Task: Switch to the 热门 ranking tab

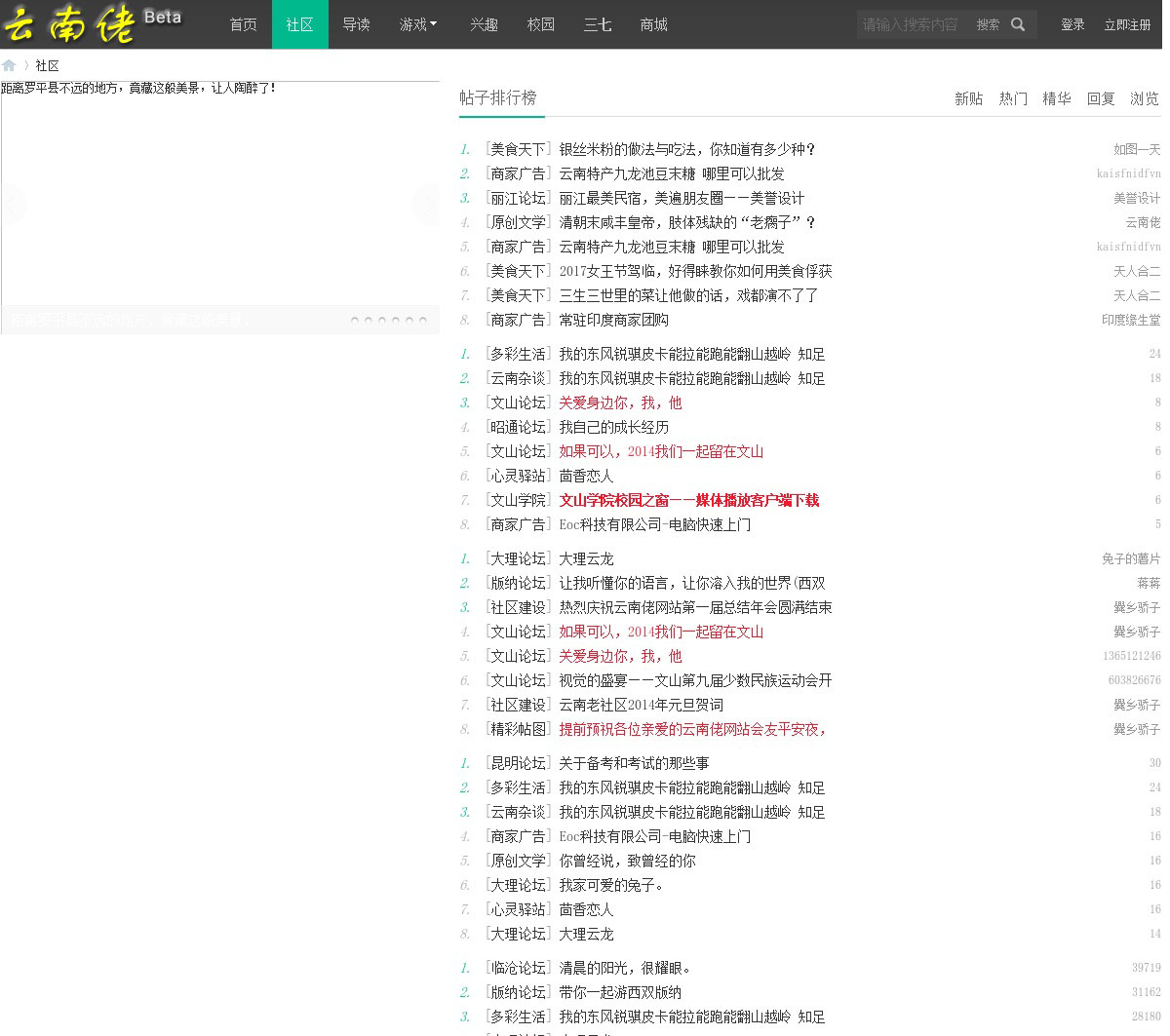Action: [1013, 98]
